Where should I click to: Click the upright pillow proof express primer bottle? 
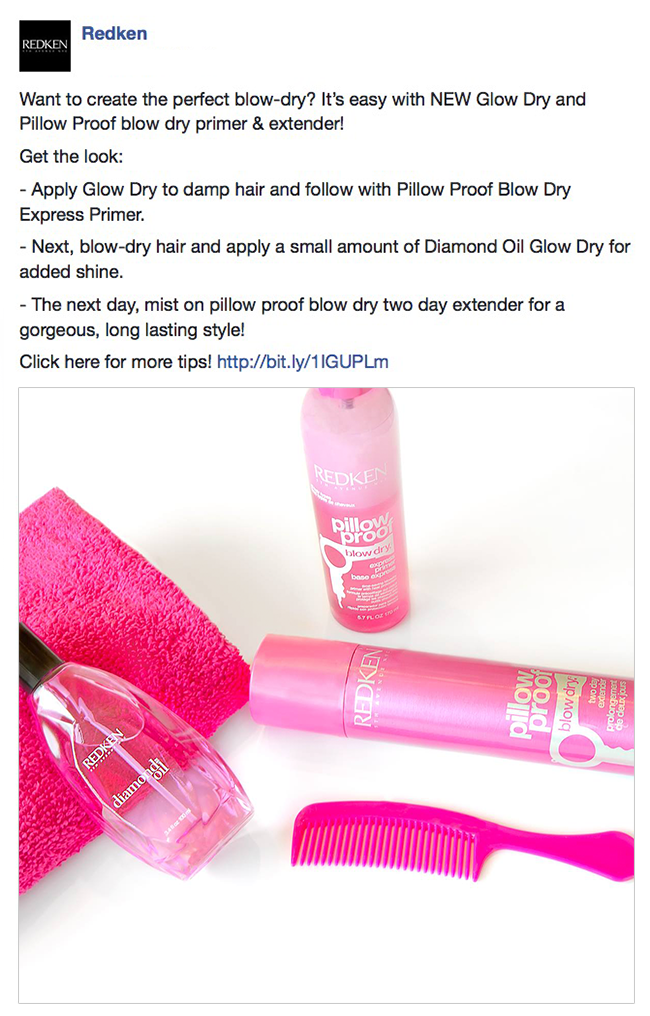pyautogui.click(x=356, y=509)
